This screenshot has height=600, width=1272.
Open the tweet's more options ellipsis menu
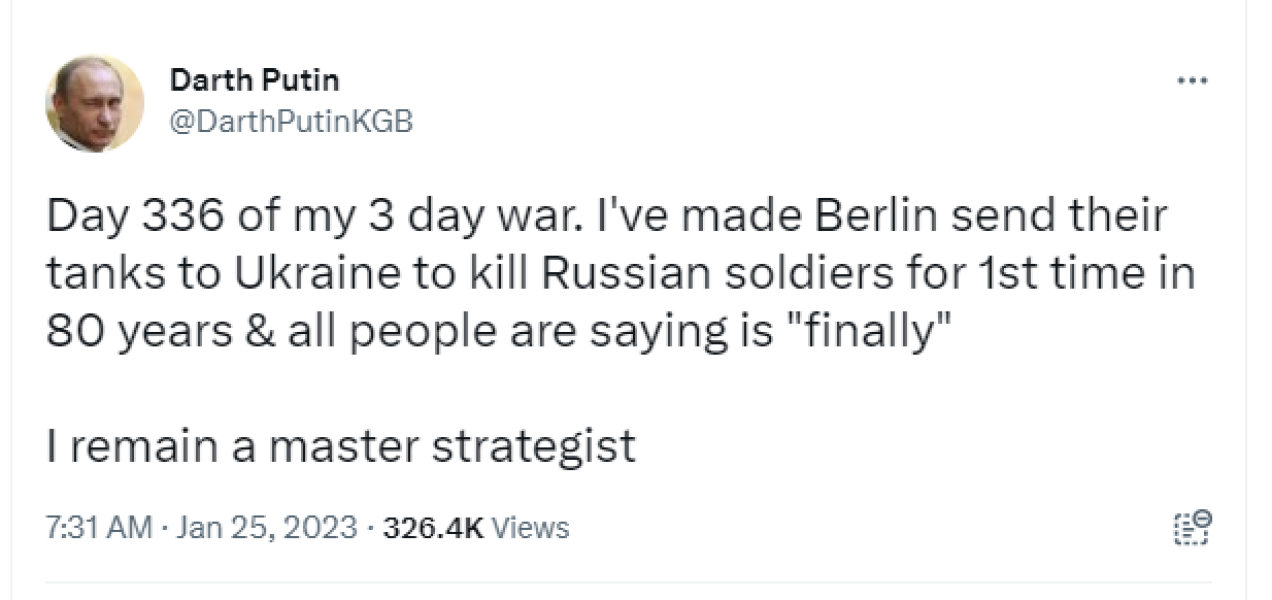pos(1191,80)
